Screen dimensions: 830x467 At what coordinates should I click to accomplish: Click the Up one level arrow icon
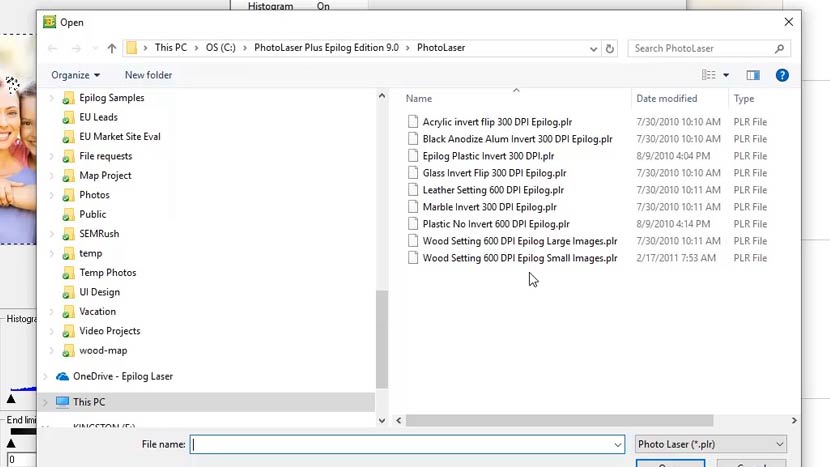pyautogui.click(x=112, y=48)
